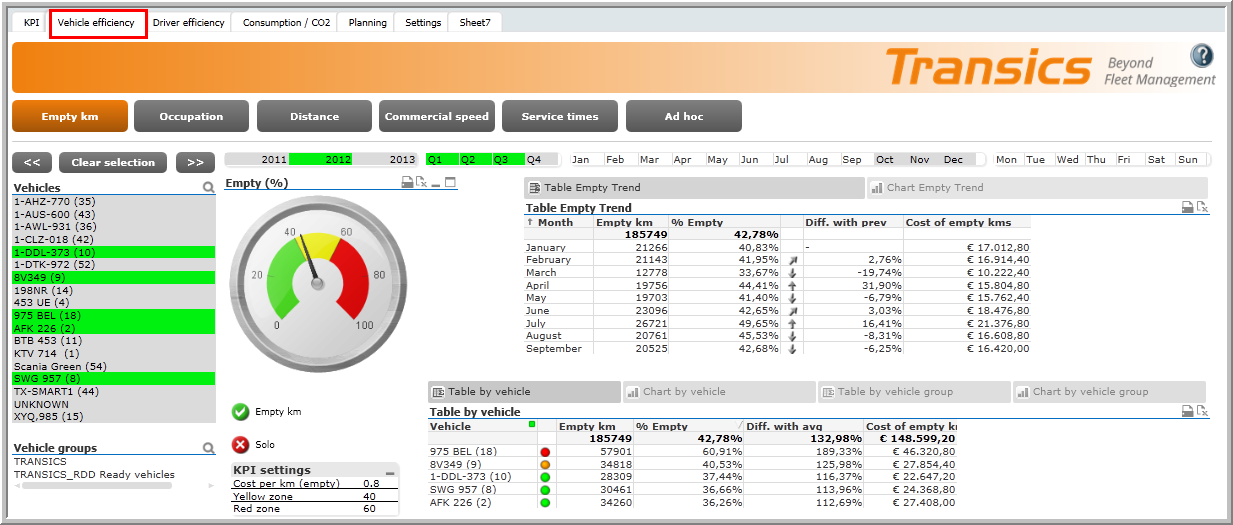The image size is (1233, 525).
Task: Print the Table by vehicle
Action: pyautogui.click(x=1187, y=411)
